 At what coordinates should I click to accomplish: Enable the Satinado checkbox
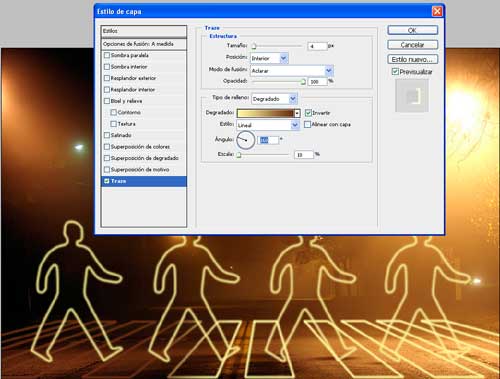click(x=107, y=135)
